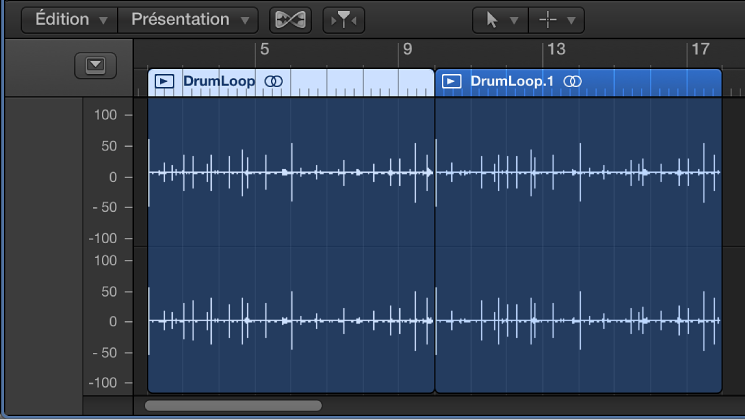Select the DrumLoop region header
Viewport: 746px width, 420px height.
tap(291, 82)
